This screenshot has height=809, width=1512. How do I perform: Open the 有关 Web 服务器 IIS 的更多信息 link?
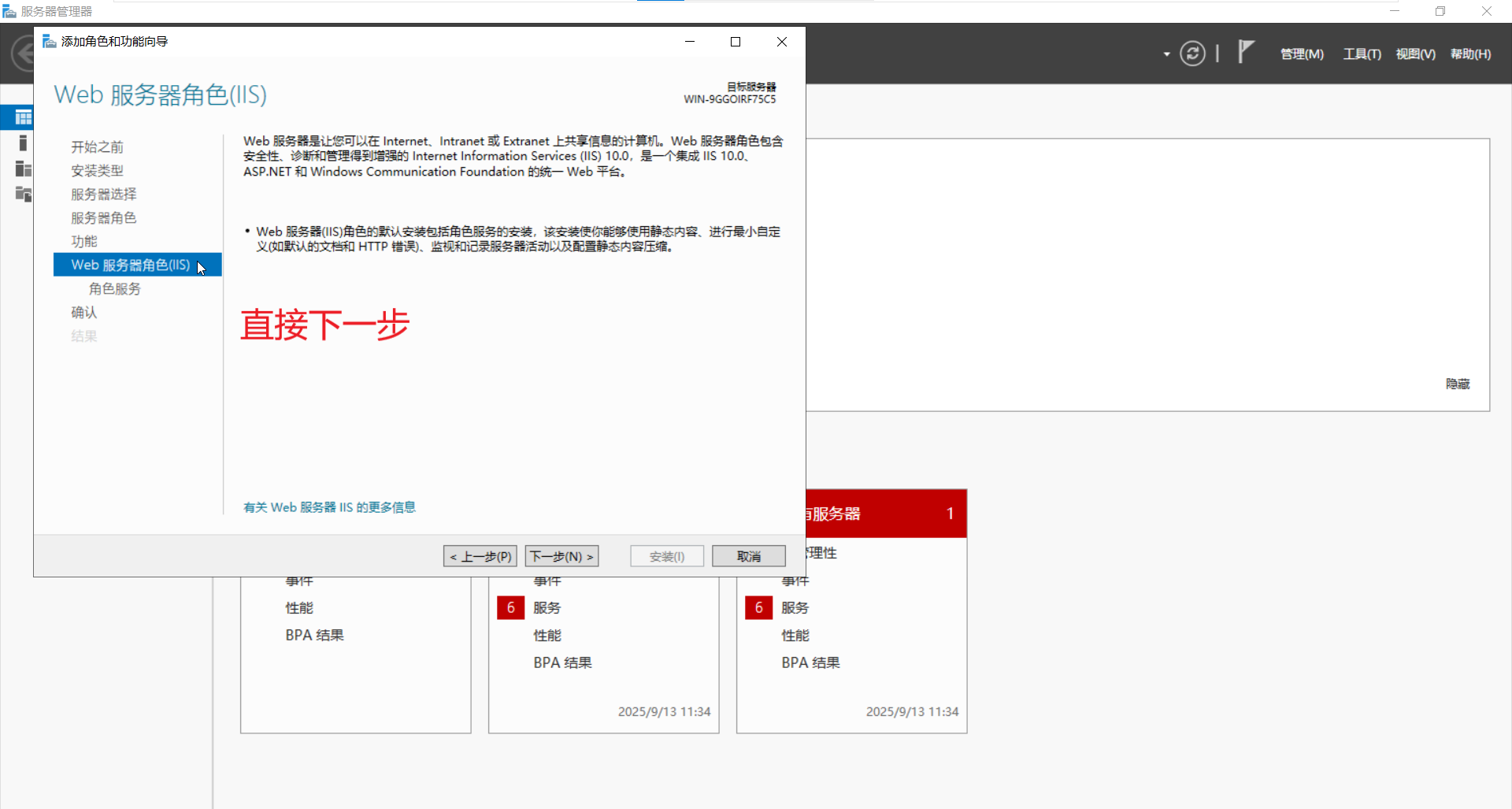click(x=329, y=507)
